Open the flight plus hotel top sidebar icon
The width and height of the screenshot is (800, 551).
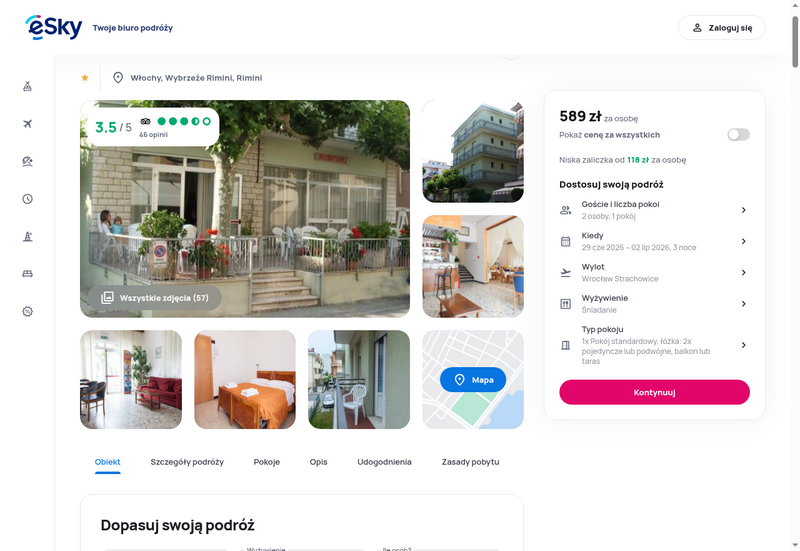[x=28, y=86]
